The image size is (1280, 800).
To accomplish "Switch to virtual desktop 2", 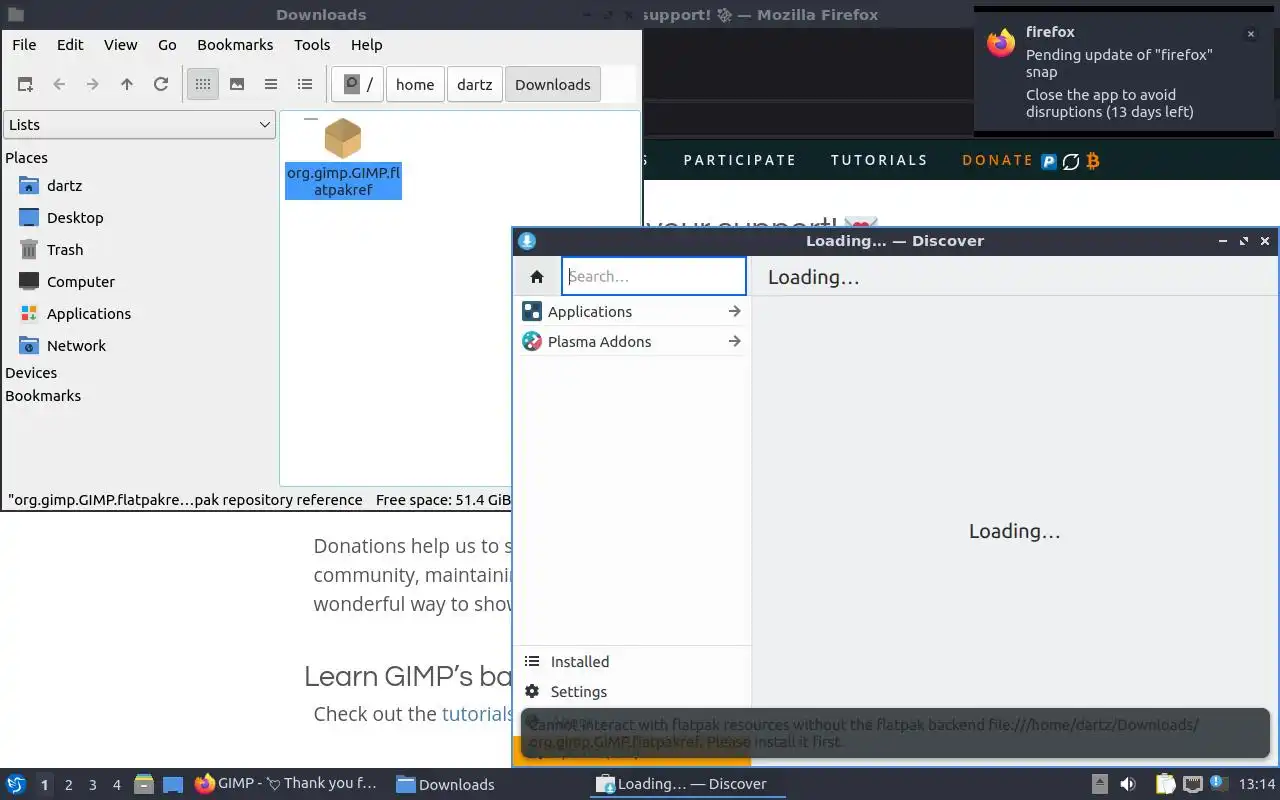I will coord(69,785).
